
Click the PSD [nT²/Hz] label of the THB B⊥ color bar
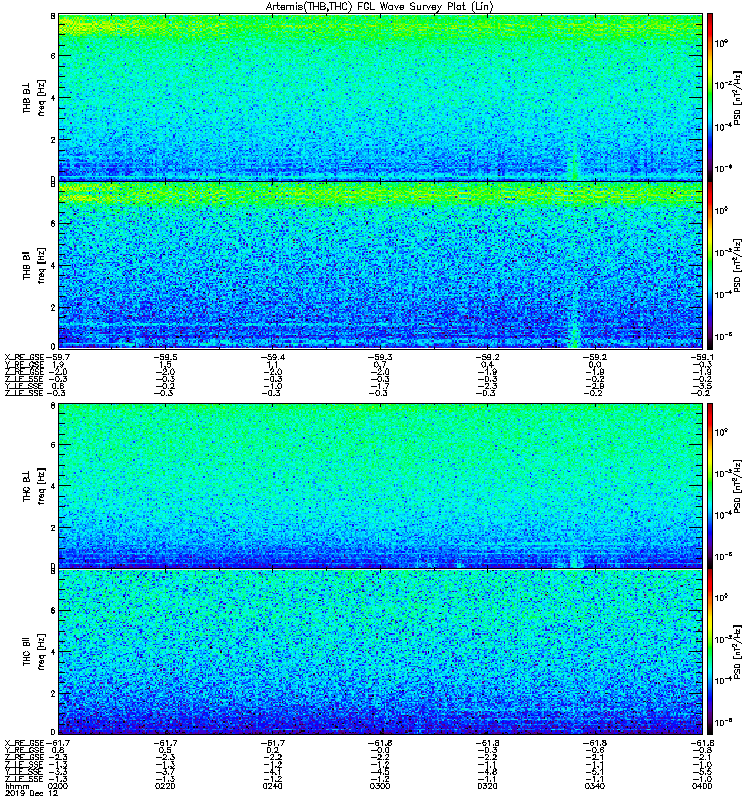738,97
